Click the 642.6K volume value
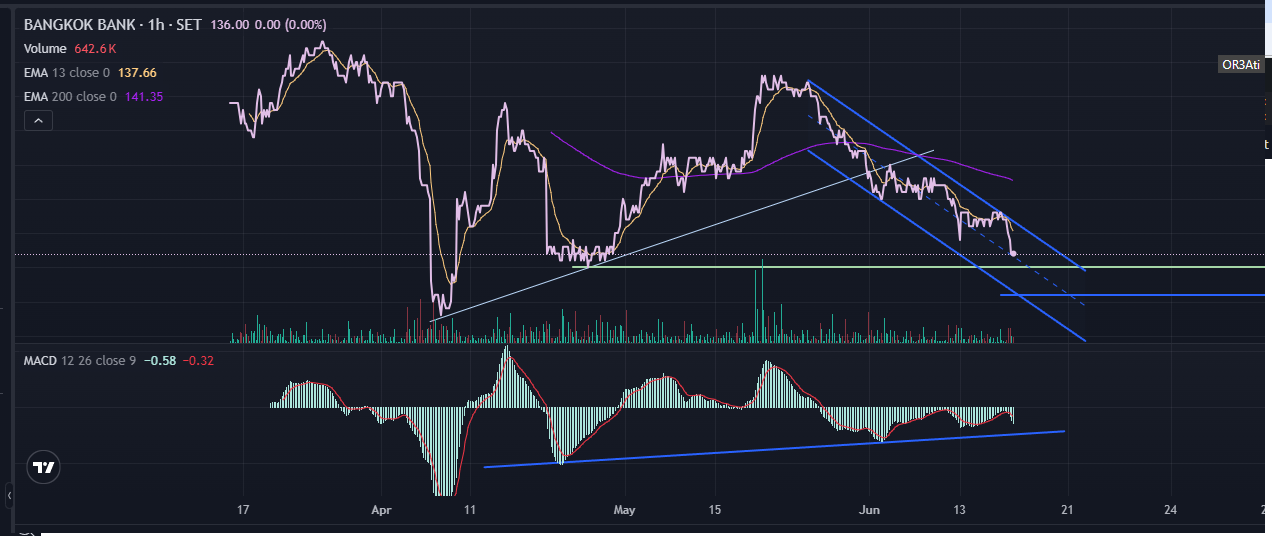This screenshot has height=536, width=1272. (x=96, y=49)
